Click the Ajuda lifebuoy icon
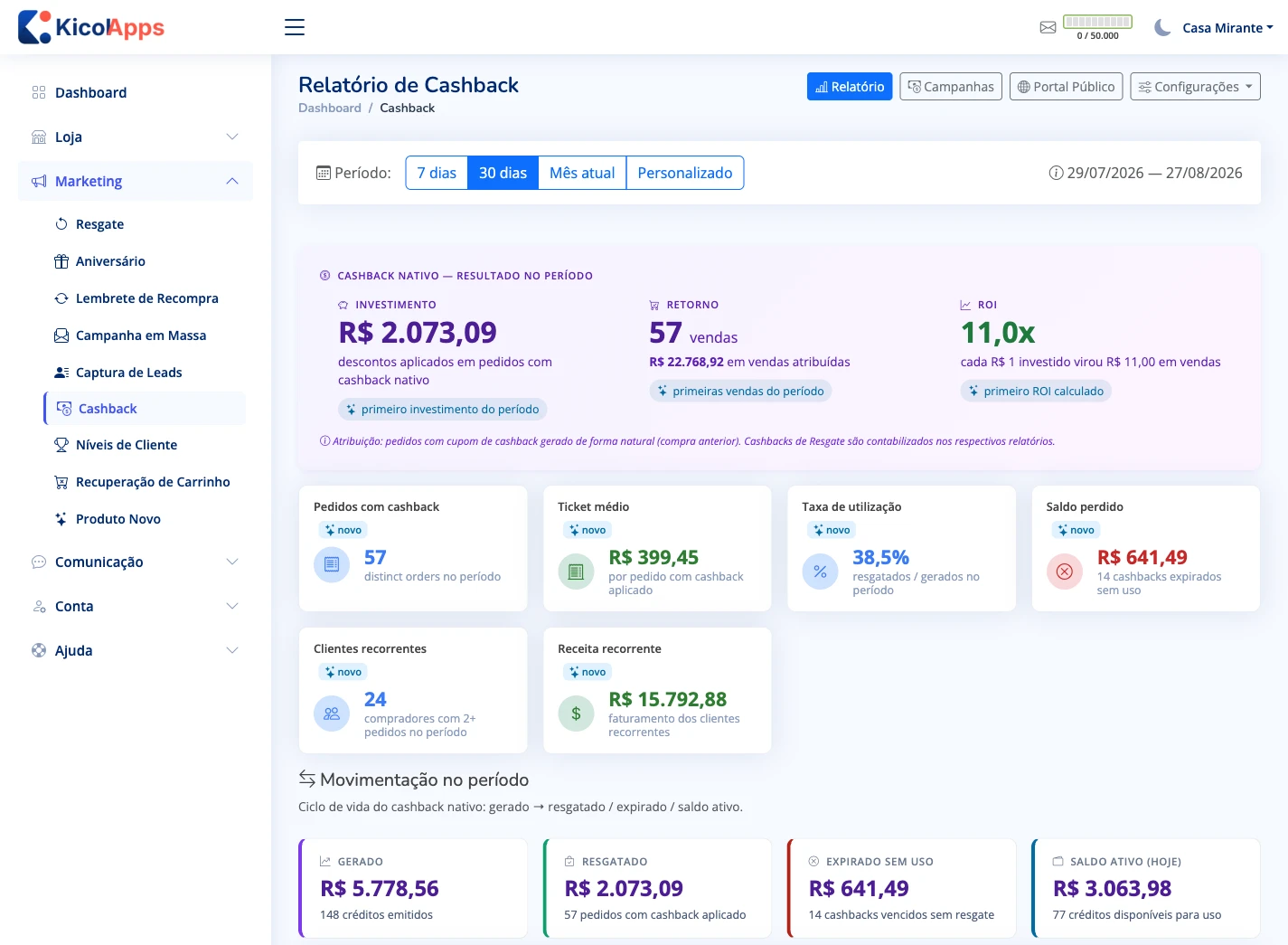Screen dimensions: 1288x945 pyautogui.click(x=39, y=650)
